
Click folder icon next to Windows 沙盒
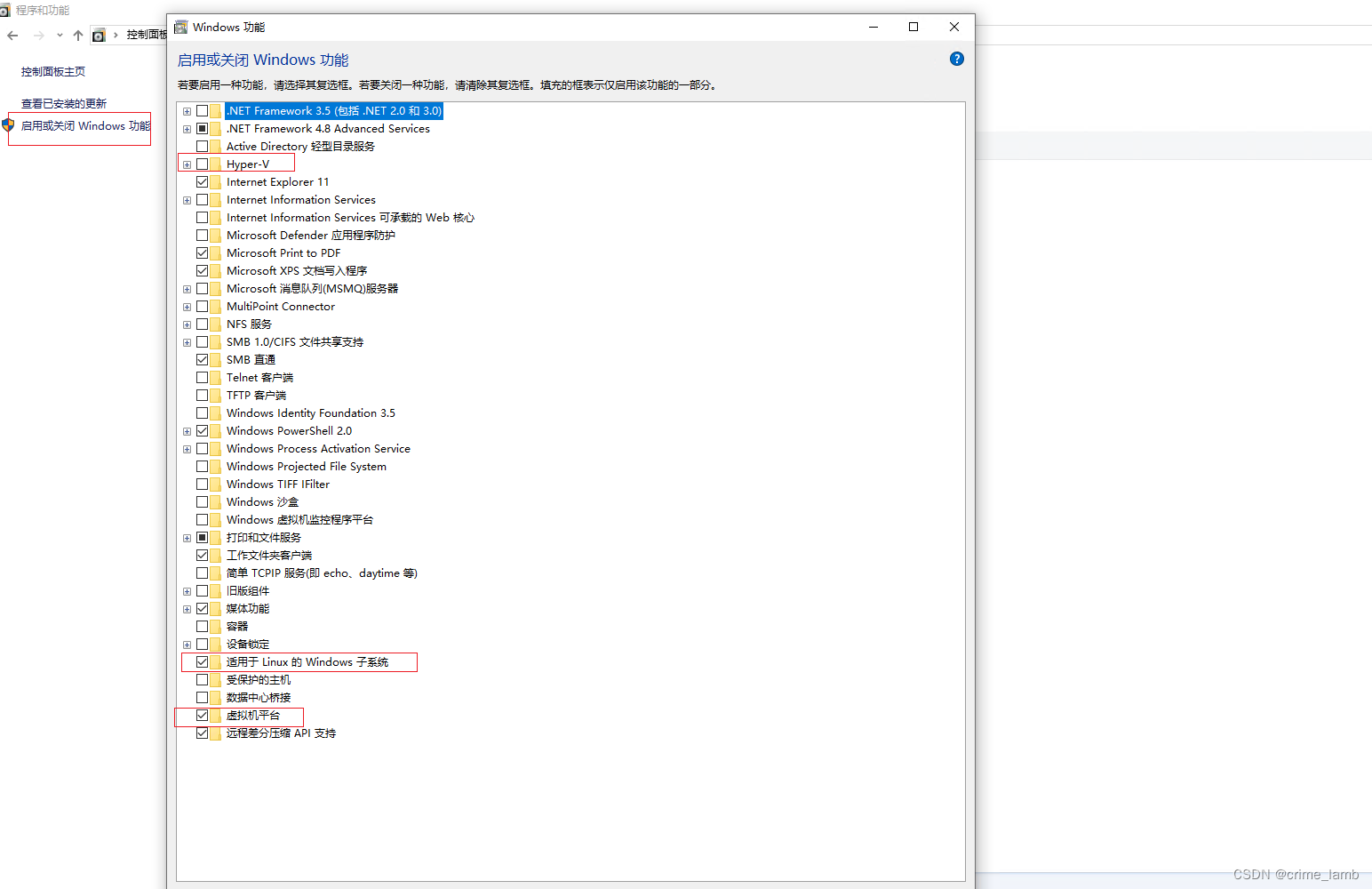(x=216, y=502)
